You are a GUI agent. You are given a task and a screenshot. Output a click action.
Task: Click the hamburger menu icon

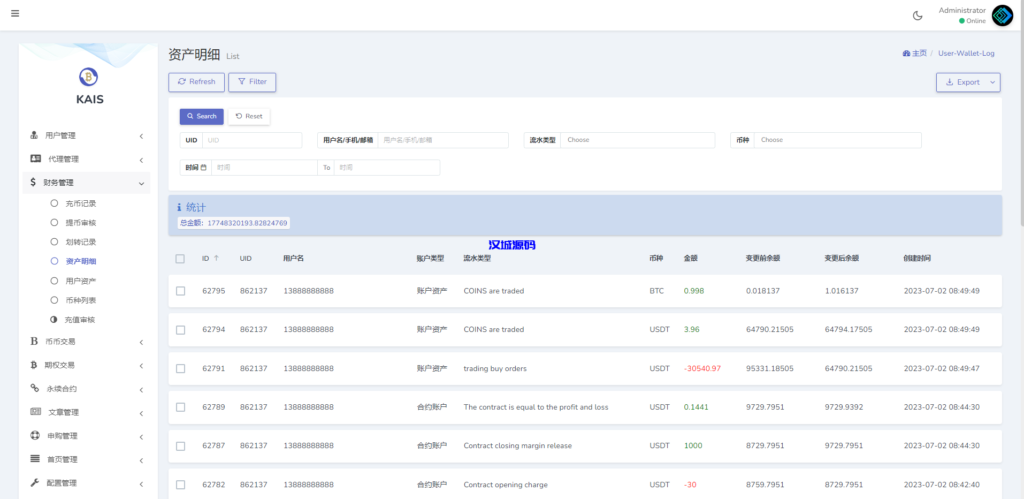14,14
